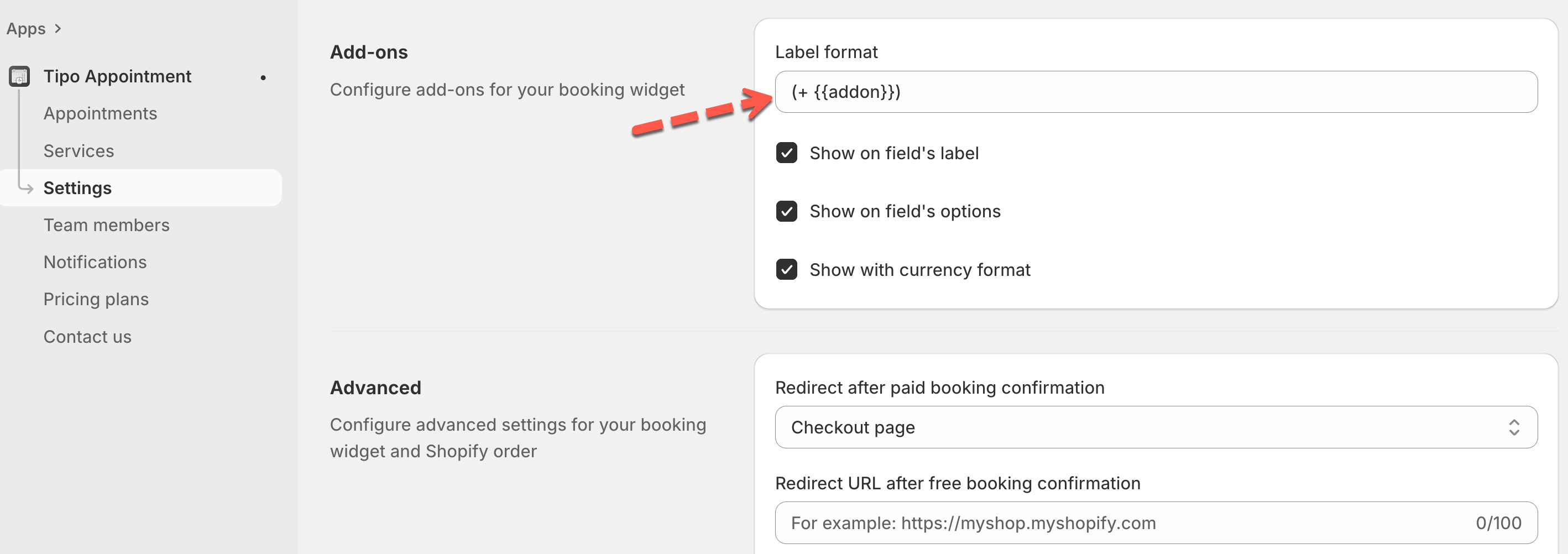Viewport: 1568px width, 554px height.
Task: Click the Apps breadcrumb link
Action: [x=26, y=29]
